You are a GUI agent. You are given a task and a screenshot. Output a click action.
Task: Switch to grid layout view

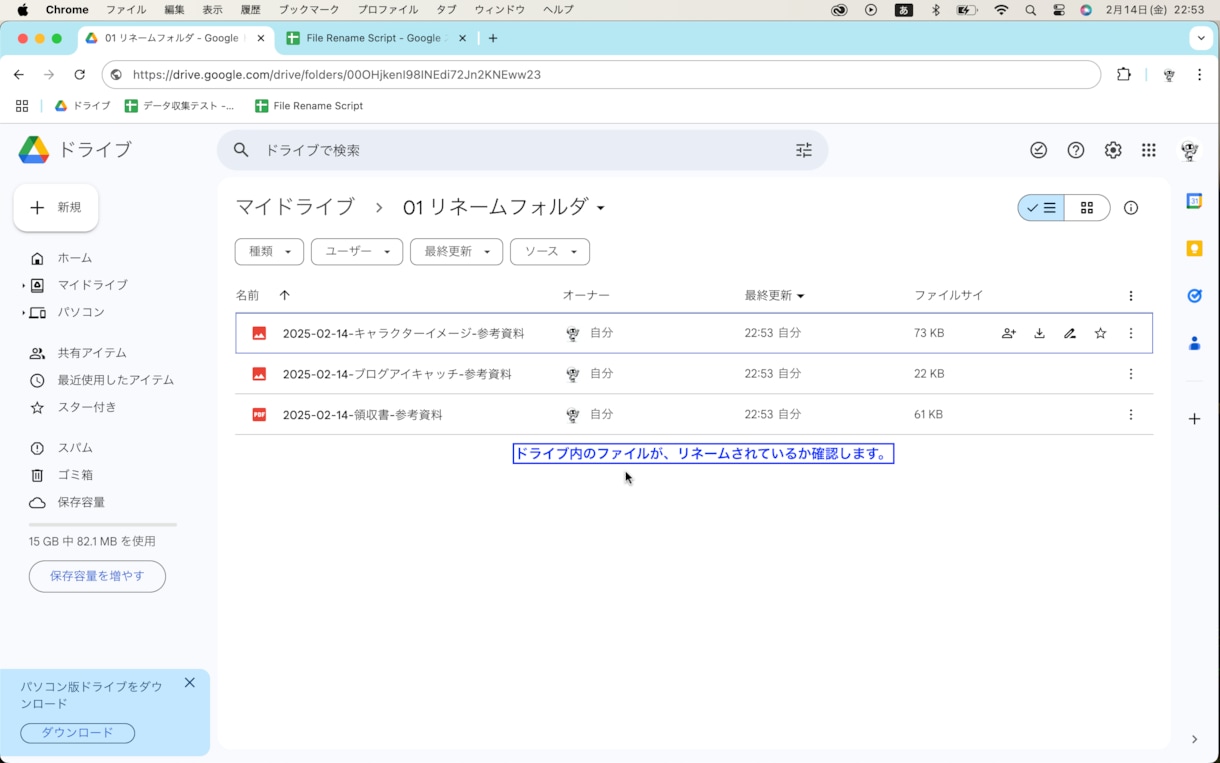[1087, 208]
